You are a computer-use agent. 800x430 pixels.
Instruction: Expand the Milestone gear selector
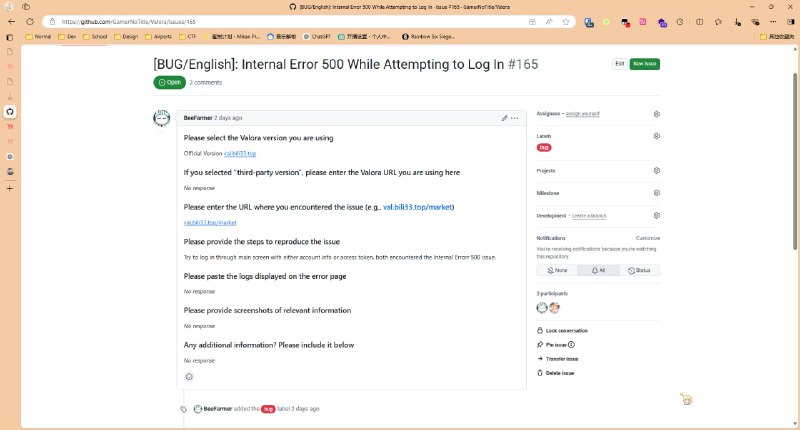(x=656, y=193)
